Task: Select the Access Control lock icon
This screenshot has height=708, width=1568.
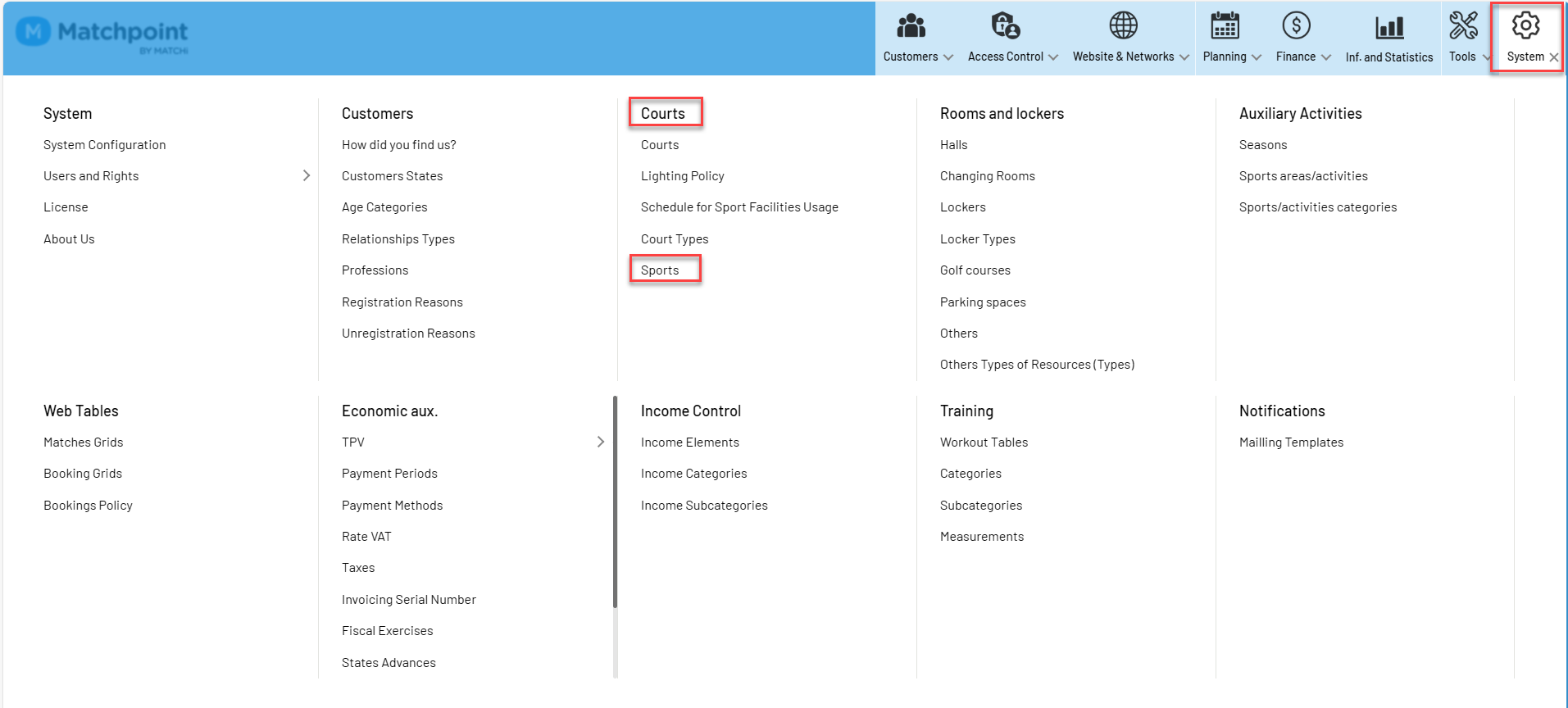Action: point(1005,25)
